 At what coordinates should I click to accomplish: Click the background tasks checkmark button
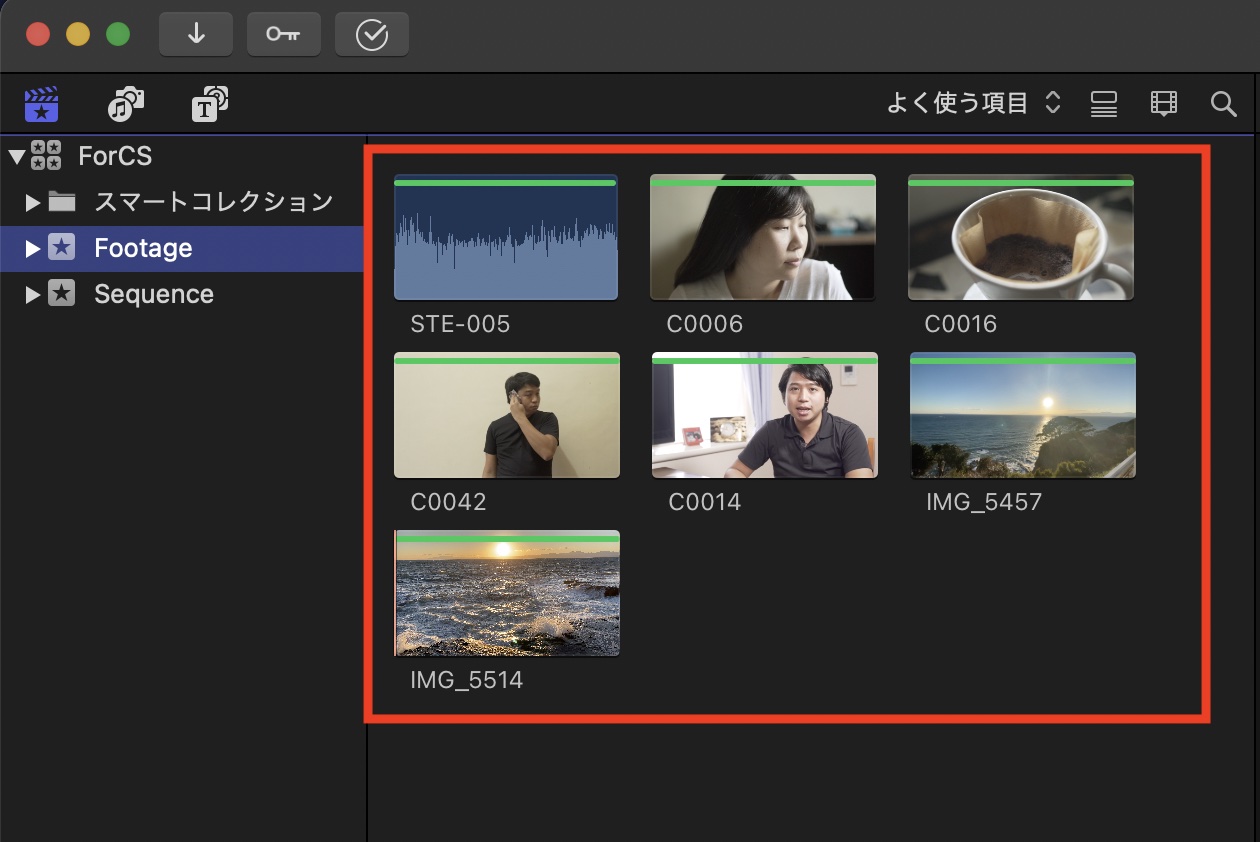click(x=372, y=35)
